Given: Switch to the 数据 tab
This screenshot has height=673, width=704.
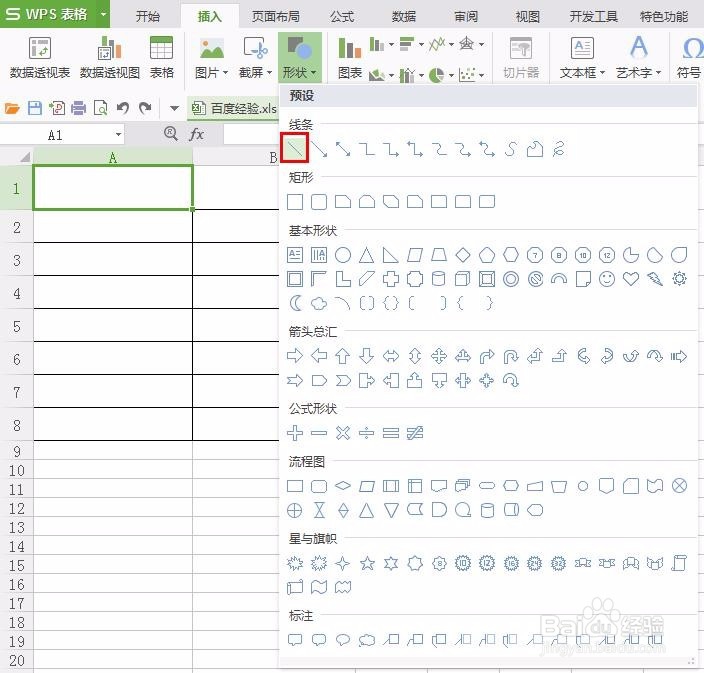Looking at the screenshot, I should click(403, 17).
